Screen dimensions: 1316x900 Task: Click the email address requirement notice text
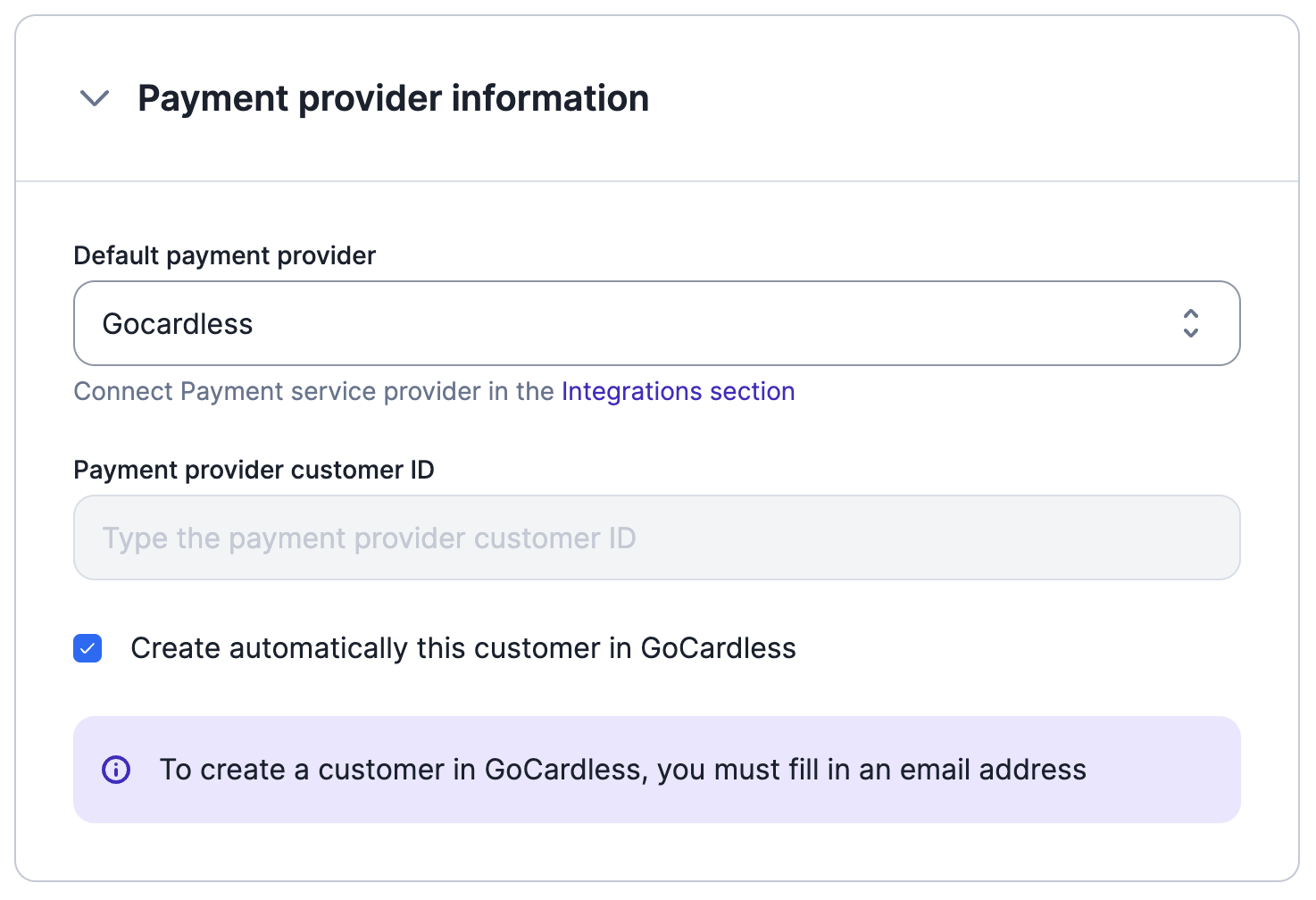(x=622, y=770)
